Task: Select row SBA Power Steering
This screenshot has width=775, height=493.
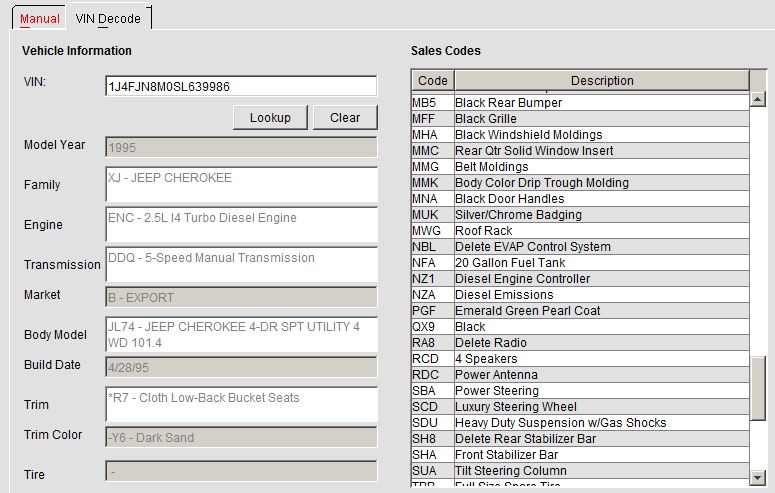Action: coord(580,390)
